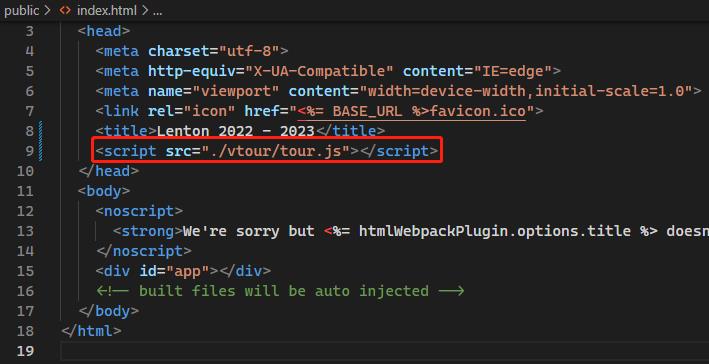Click the "width=device-width,initial-scale=1.0" value

526,91
